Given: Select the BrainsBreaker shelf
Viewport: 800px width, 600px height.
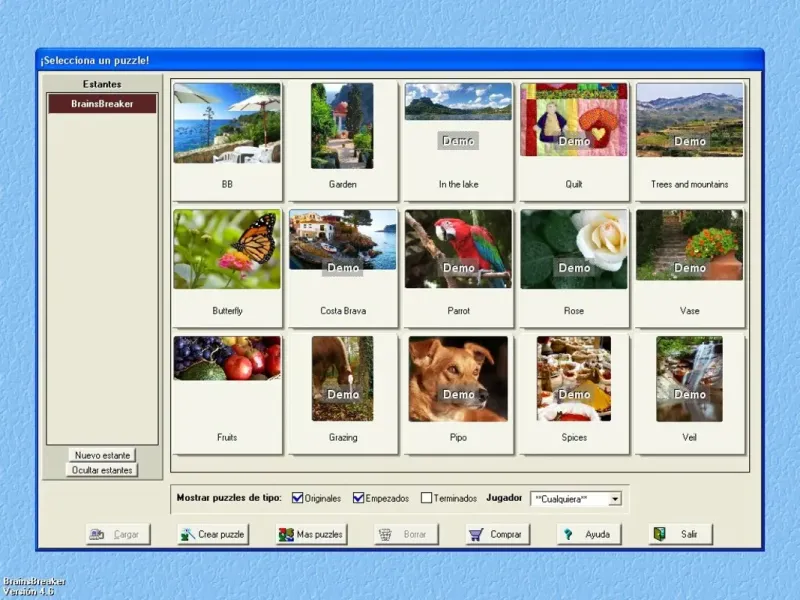Looking at the screenshot, I should [x=102, y=104].
